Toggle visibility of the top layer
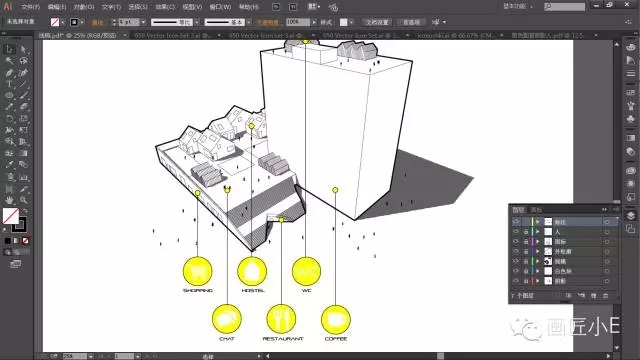 pyautogui.click(x=516, y=222)
